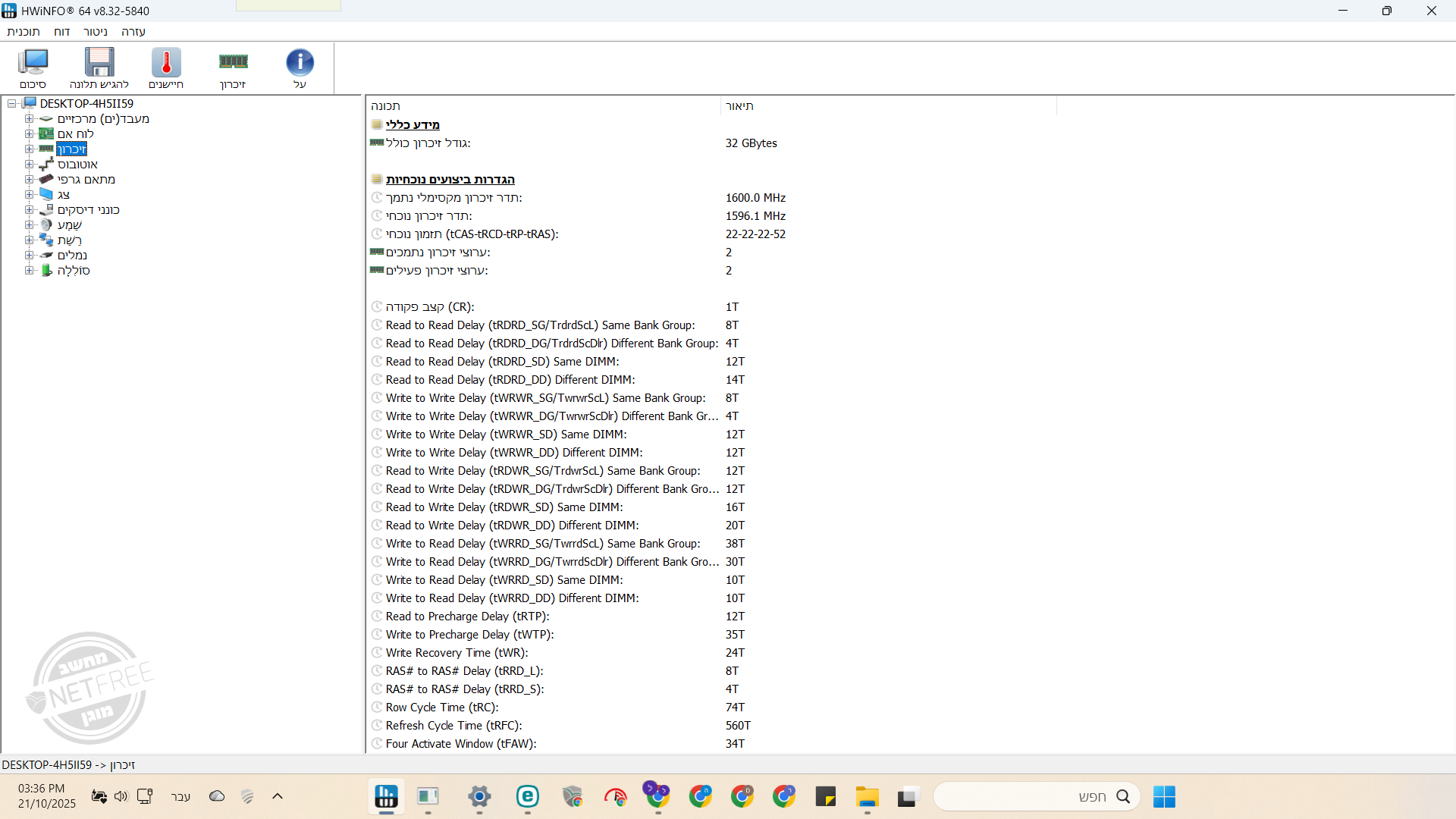Open the Help (עזרה) menu
1456x819 pixels.
pos(133,32)
